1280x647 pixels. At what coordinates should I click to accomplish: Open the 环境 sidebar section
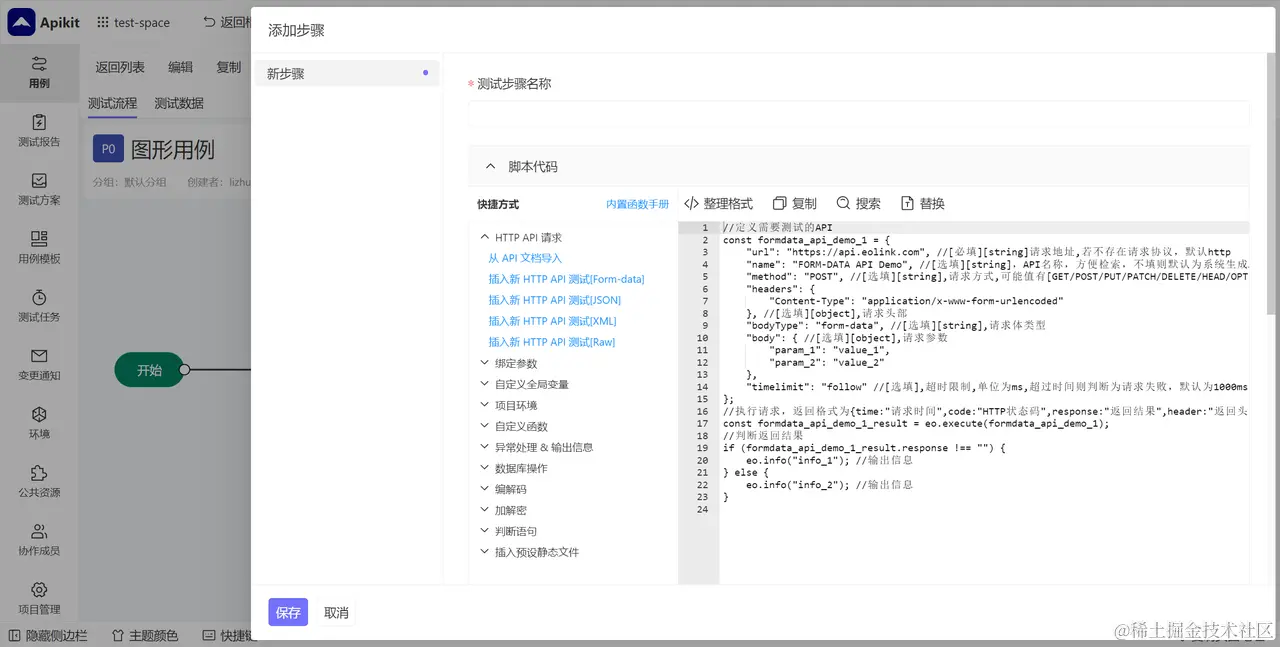[39, 424]
